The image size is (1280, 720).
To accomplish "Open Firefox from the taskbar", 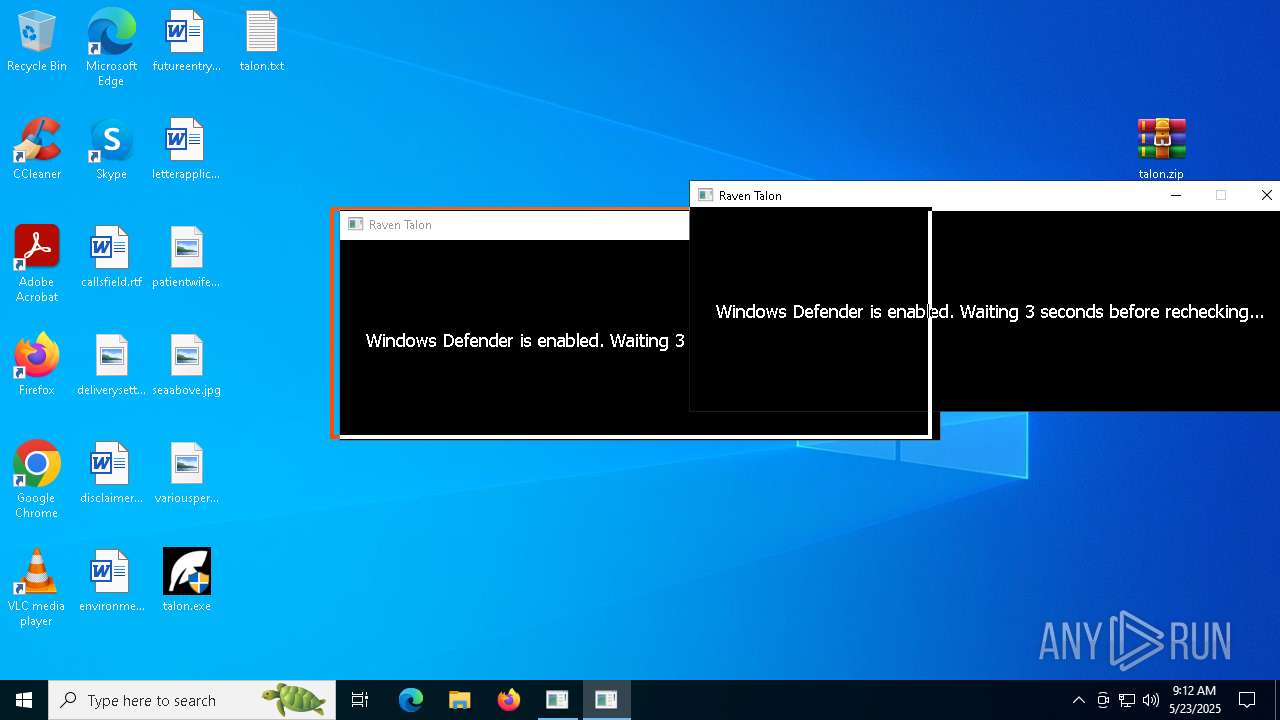I will [508, 700].
